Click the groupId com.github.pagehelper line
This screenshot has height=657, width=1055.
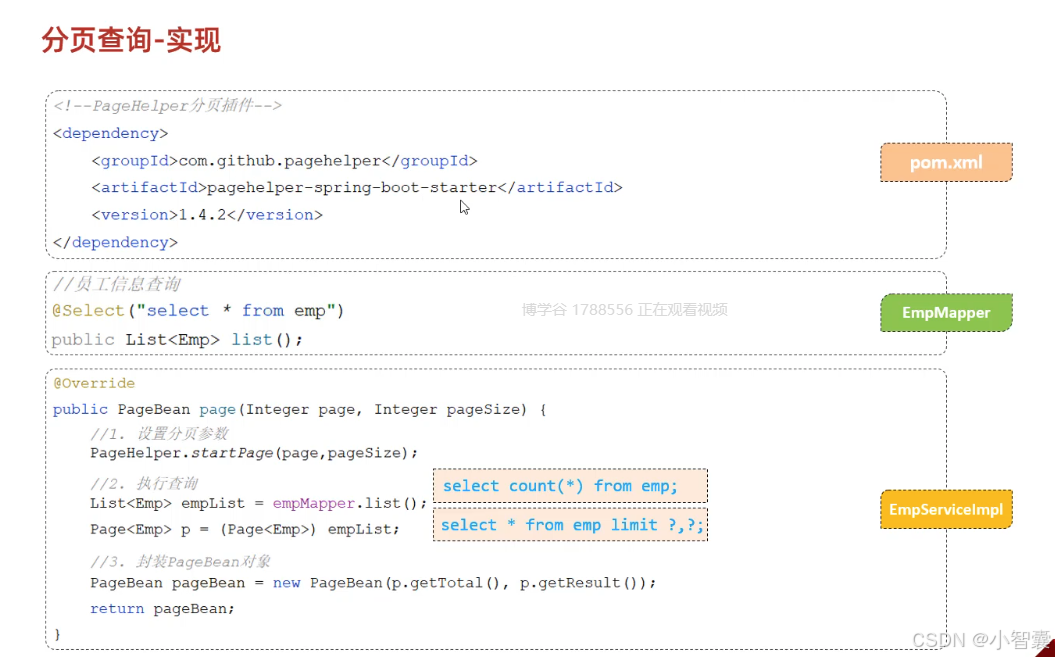(285, 161)
